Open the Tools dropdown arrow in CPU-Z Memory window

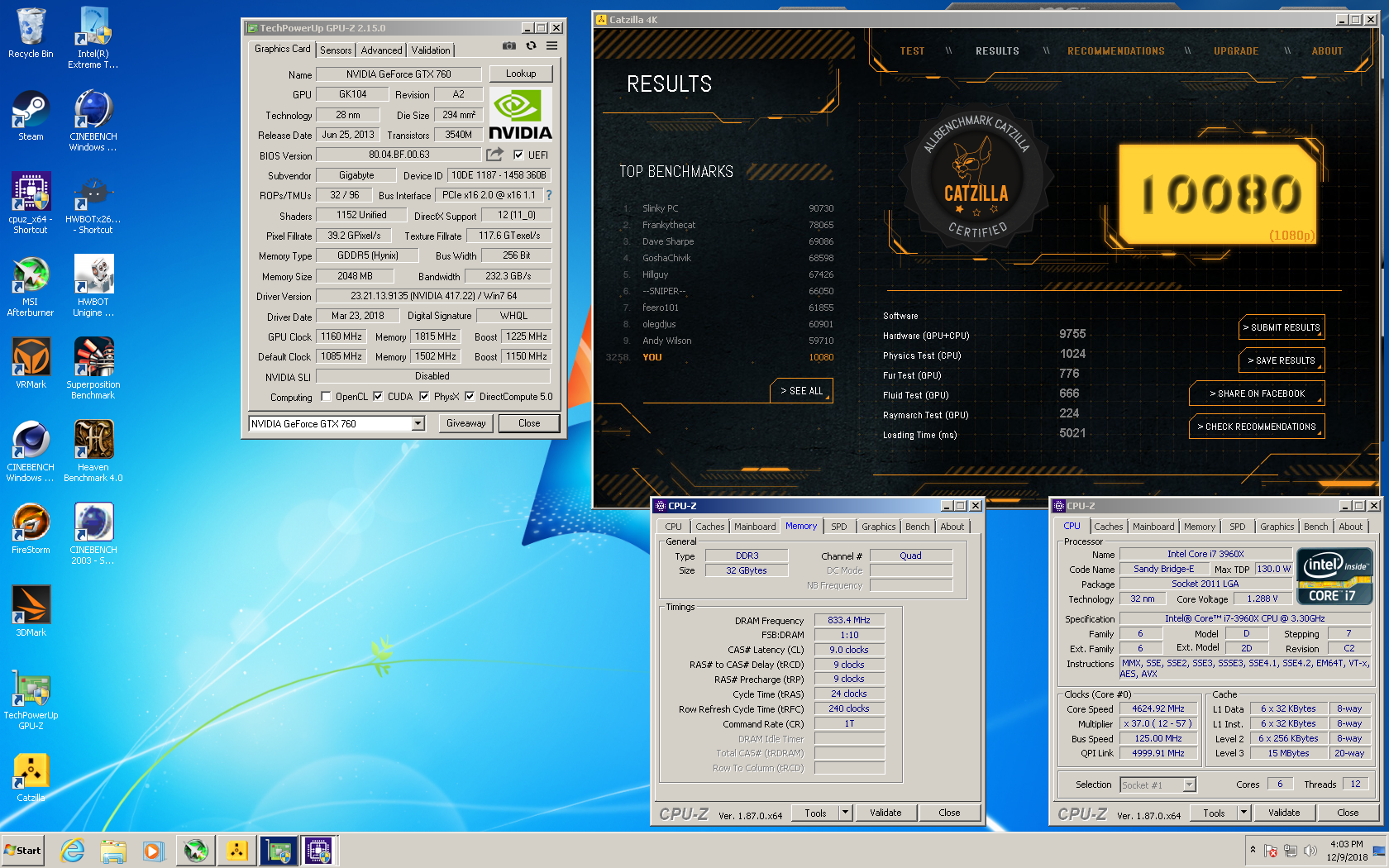click(x=845, y=813)
